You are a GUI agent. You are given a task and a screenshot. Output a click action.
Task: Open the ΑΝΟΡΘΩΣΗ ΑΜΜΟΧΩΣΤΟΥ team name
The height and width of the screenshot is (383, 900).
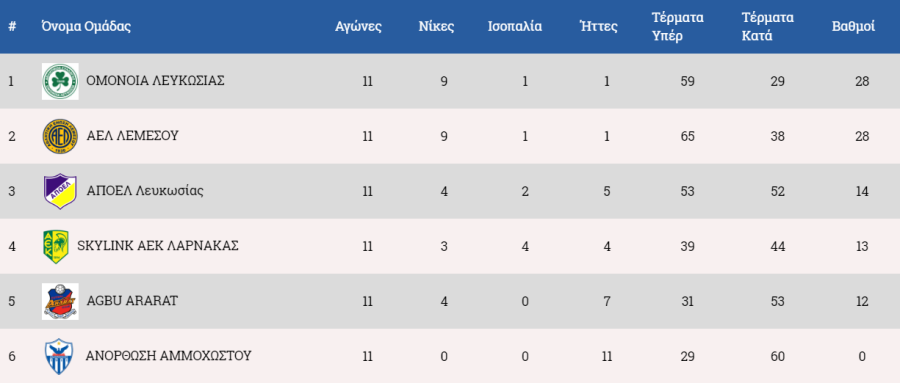pyautogui.click(x=169, y=356)
